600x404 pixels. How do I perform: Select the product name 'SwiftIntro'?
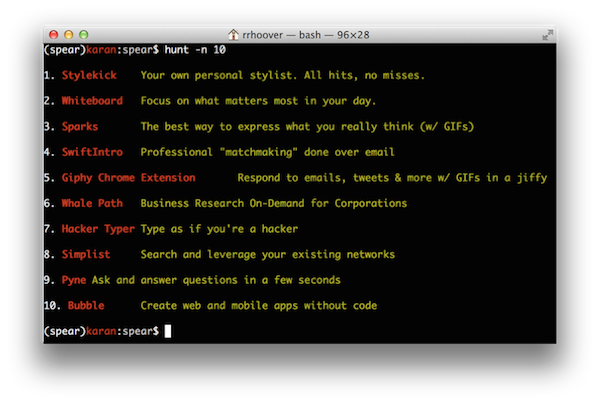click(92, 152)
